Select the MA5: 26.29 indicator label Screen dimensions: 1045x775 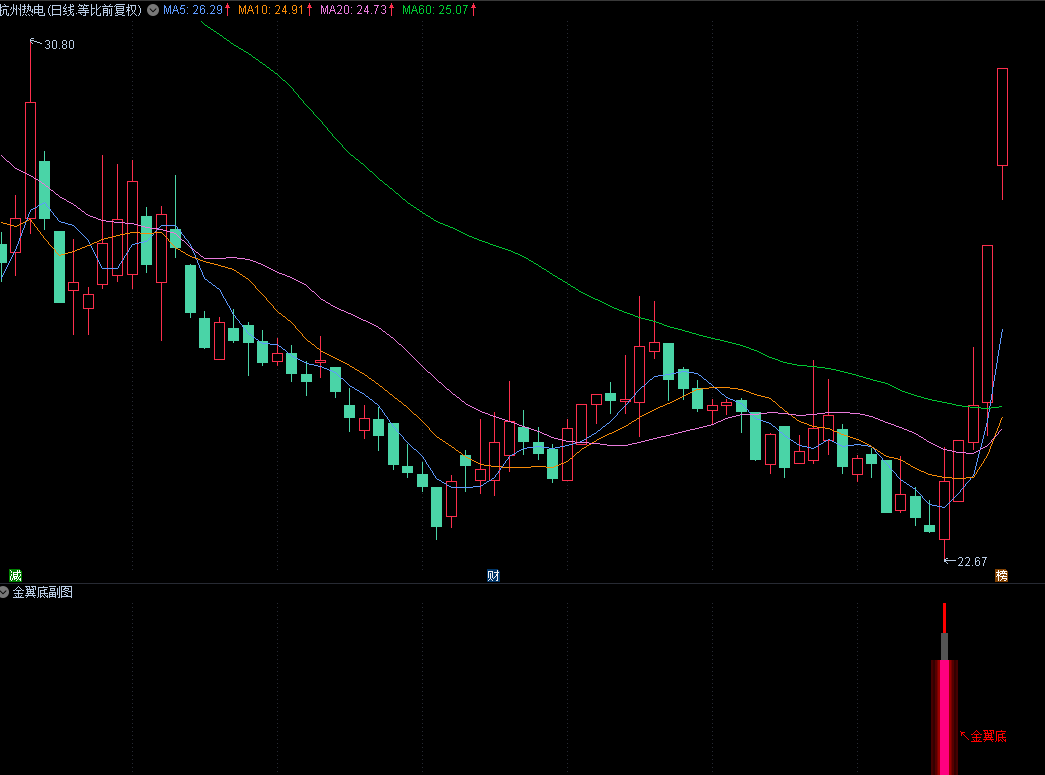192,10
